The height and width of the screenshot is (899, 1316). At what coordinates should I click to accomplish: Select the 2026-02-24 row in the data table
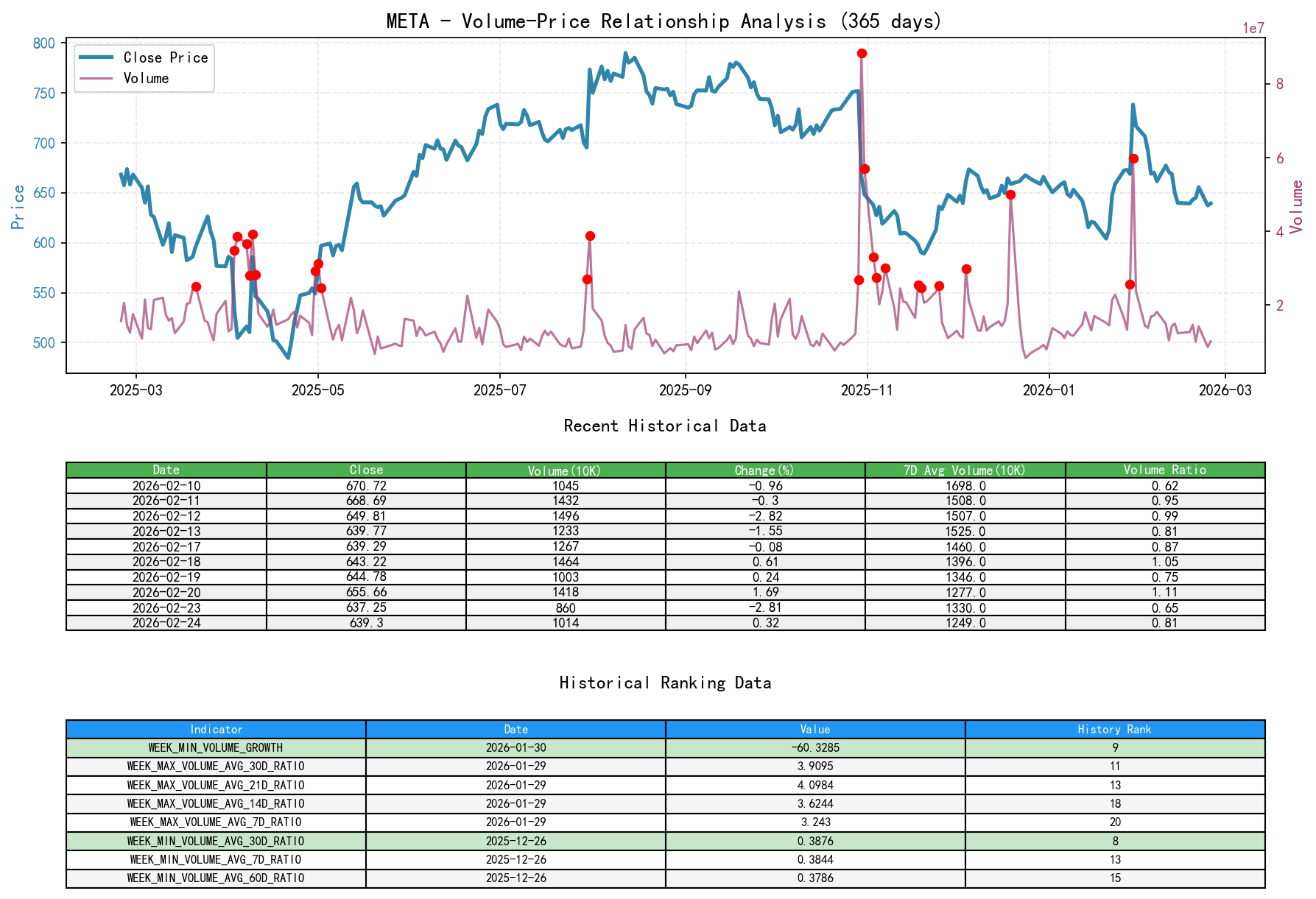(167, 623)
